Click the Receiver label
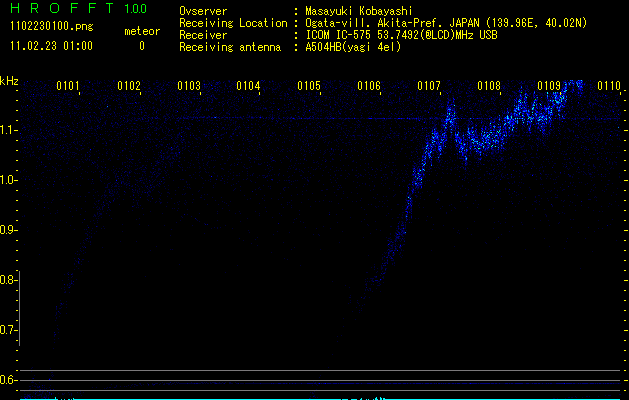 tap(203, 35)
